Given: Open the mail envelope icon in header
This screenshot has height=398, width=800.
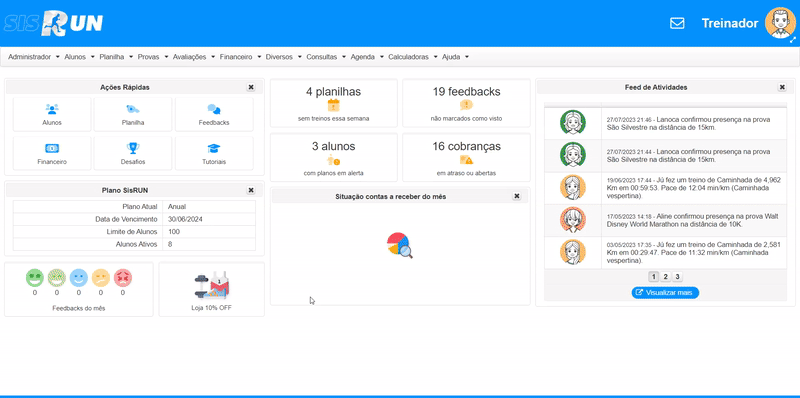Looking at the screenshot, I should 677,23.
